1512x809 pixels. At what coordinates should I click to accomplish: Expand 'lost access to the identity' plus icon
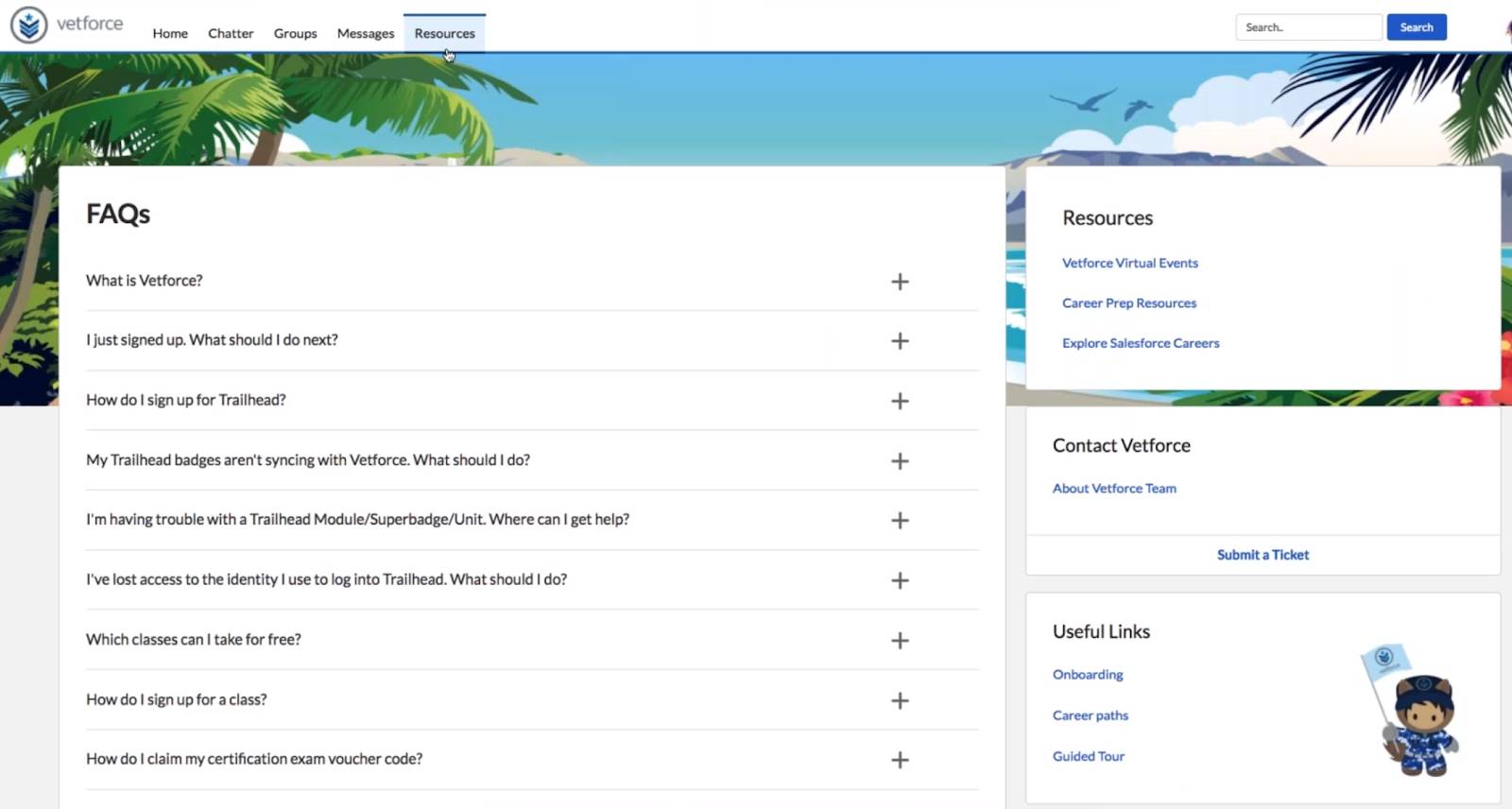pos(900,580)
